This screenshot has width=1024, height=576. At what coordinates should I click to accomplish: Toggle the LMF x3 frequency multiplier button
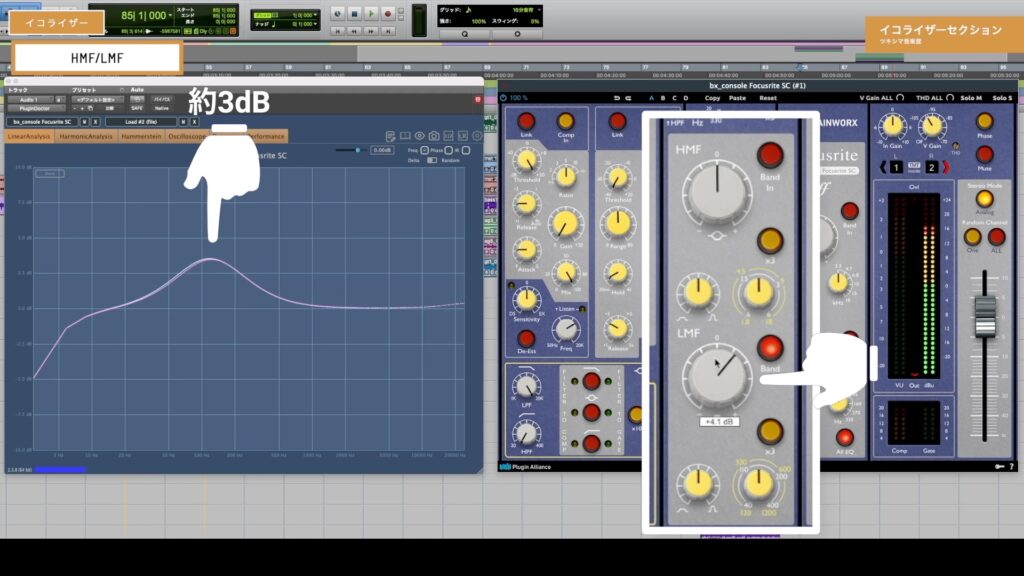(770, 431)
